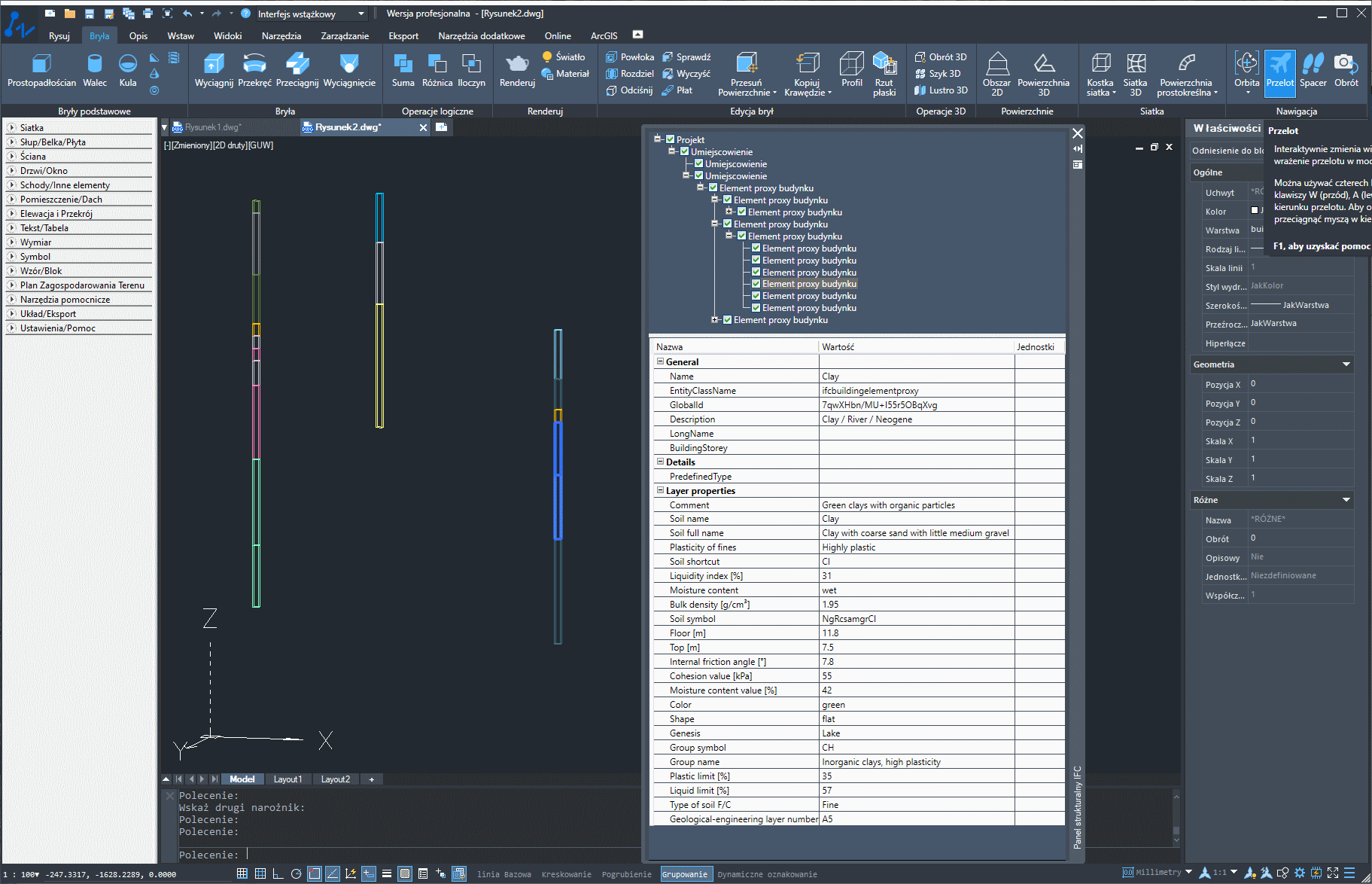Open the Narzędzia dodatkowe ribbon tab

click(482, 35)
